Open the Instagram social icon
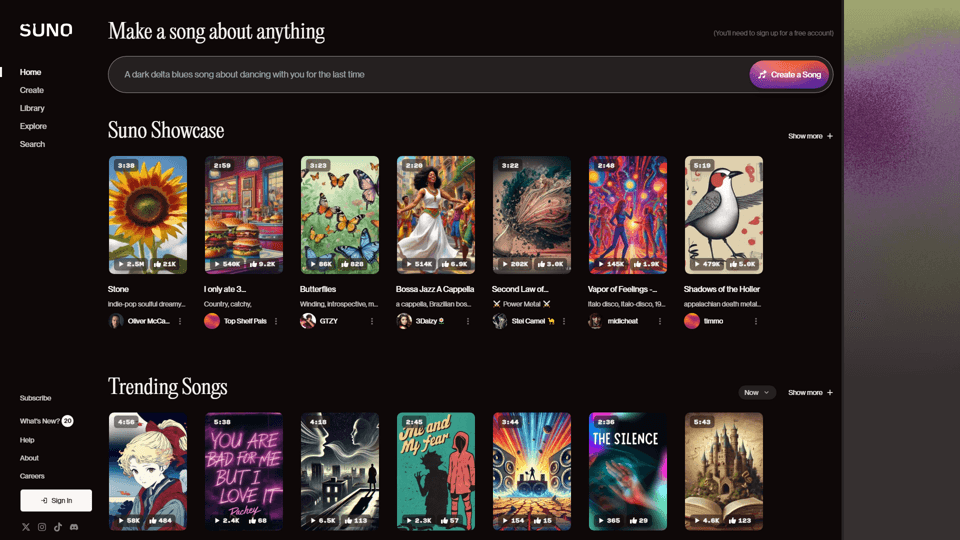 [42, 527]
